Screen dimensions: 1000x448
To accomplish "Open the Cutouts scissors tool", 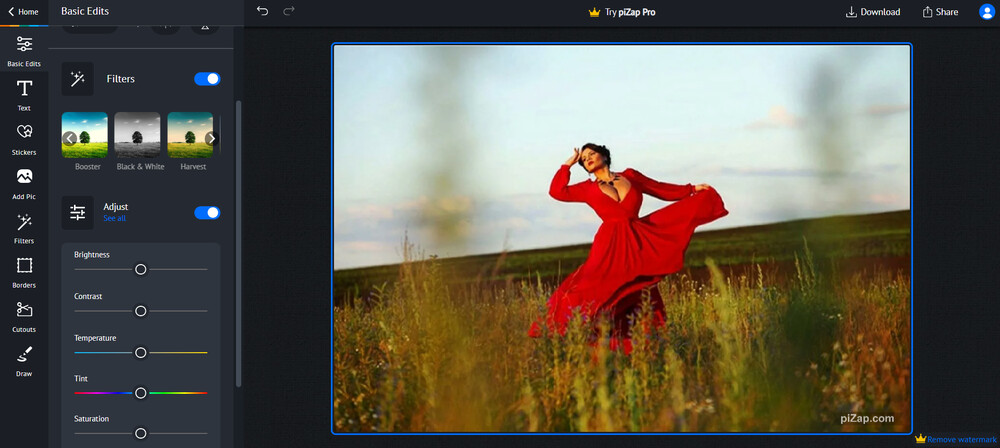I will 24,317.
